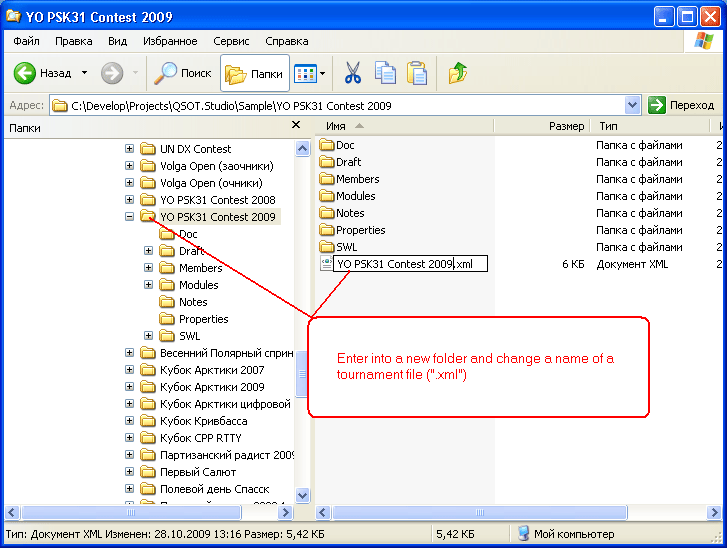
Task: Open Search with the magnifier icon
Action: (181, 73)
